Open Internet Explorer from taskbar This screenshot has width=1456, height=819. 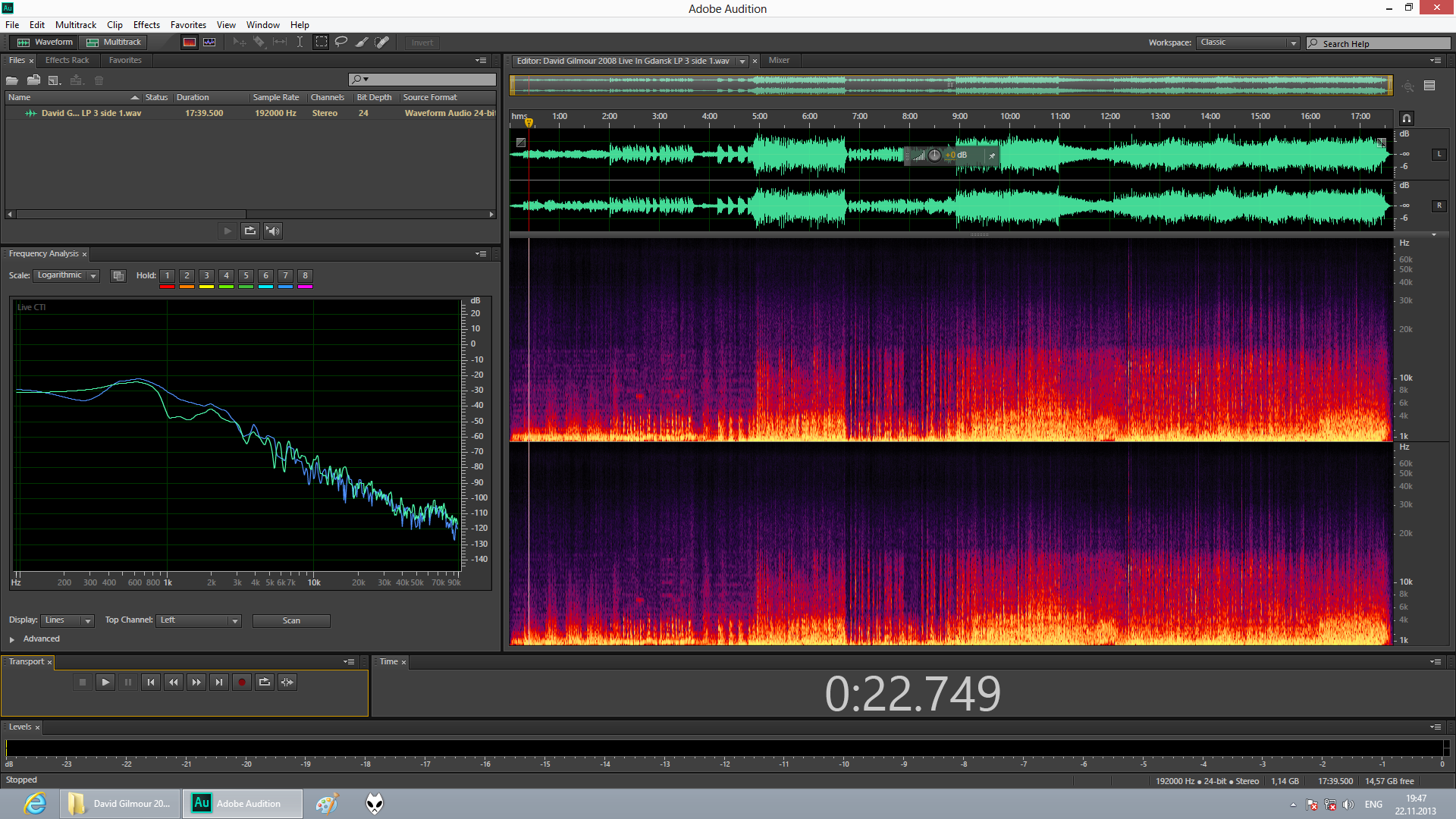[x=35, y=804]
